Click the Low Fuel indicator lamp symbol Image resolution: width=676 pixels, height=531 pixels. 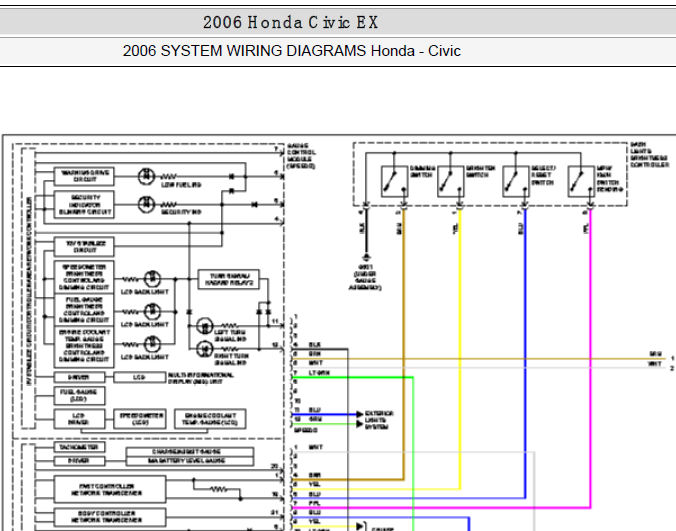(147, 176)
